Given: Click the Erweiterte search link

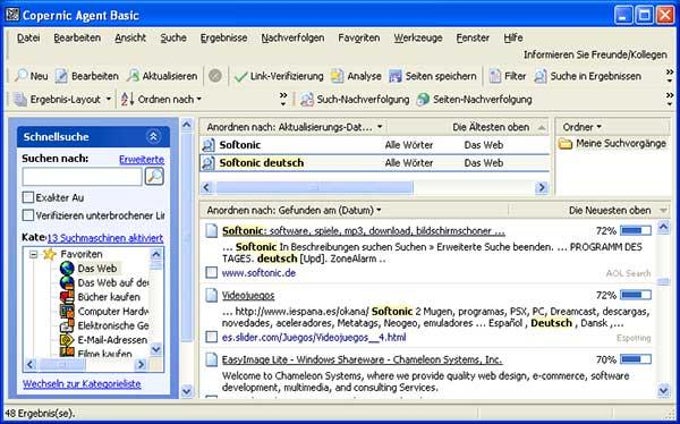Looking at the screenshot, I should click(x=142, y=159).
